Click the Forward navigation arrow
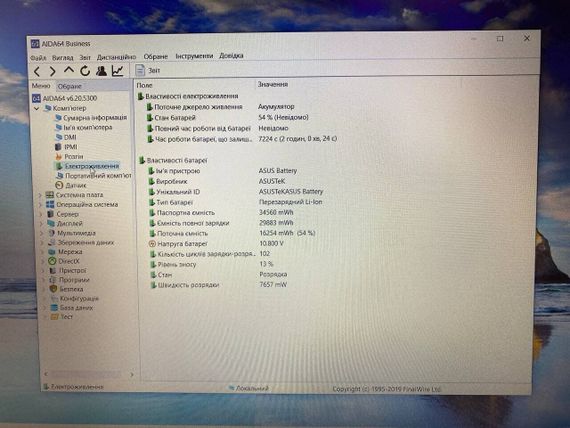Screen dimensions: 570x428 tap(52, 71)
